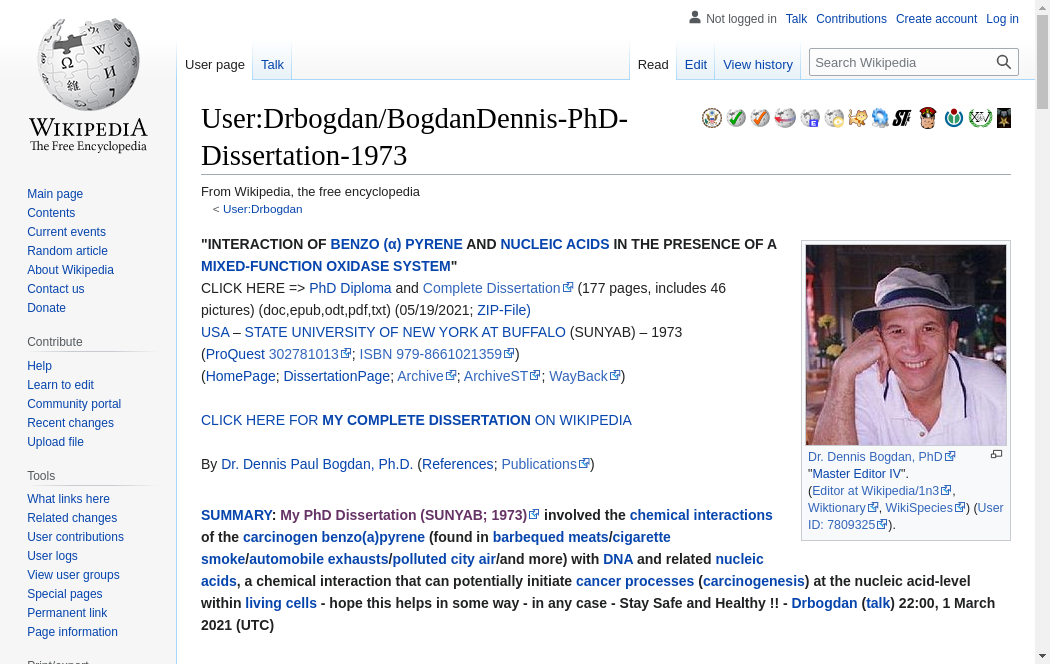Click the laurel wreath XIV icon
Image resolution: width=1050 pixels, height=664 pixels.
coord(980,118)
